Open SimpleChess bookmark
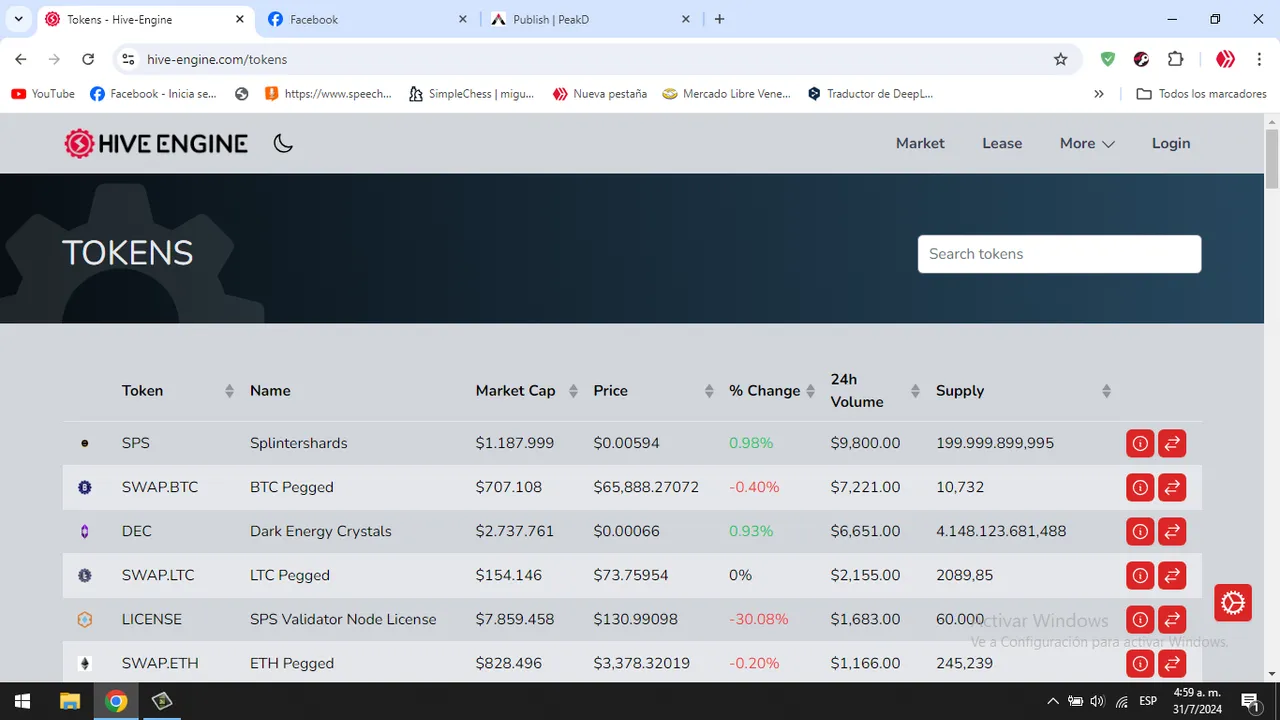Screen dimensions: 1280x720 [x=472, y=94]
